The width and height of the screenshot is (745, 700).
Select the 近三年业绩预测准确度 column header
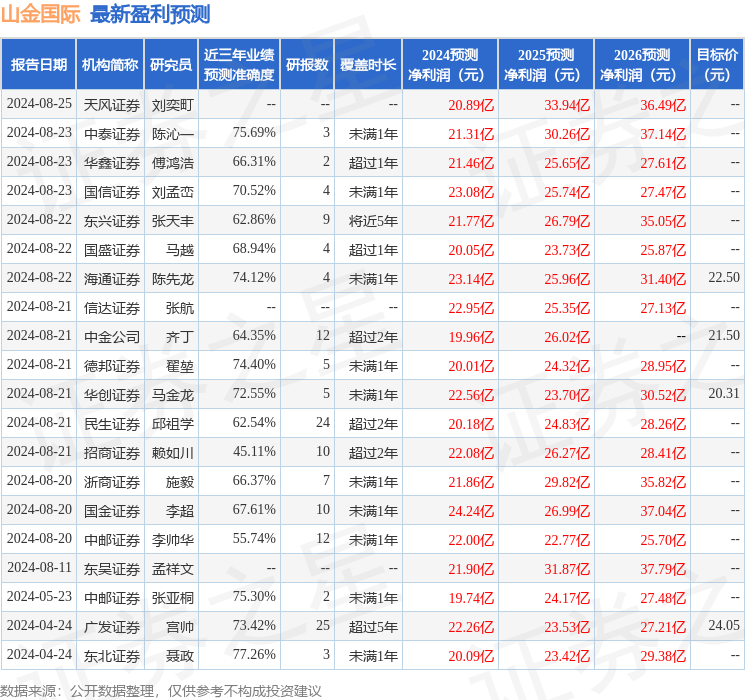239,65
